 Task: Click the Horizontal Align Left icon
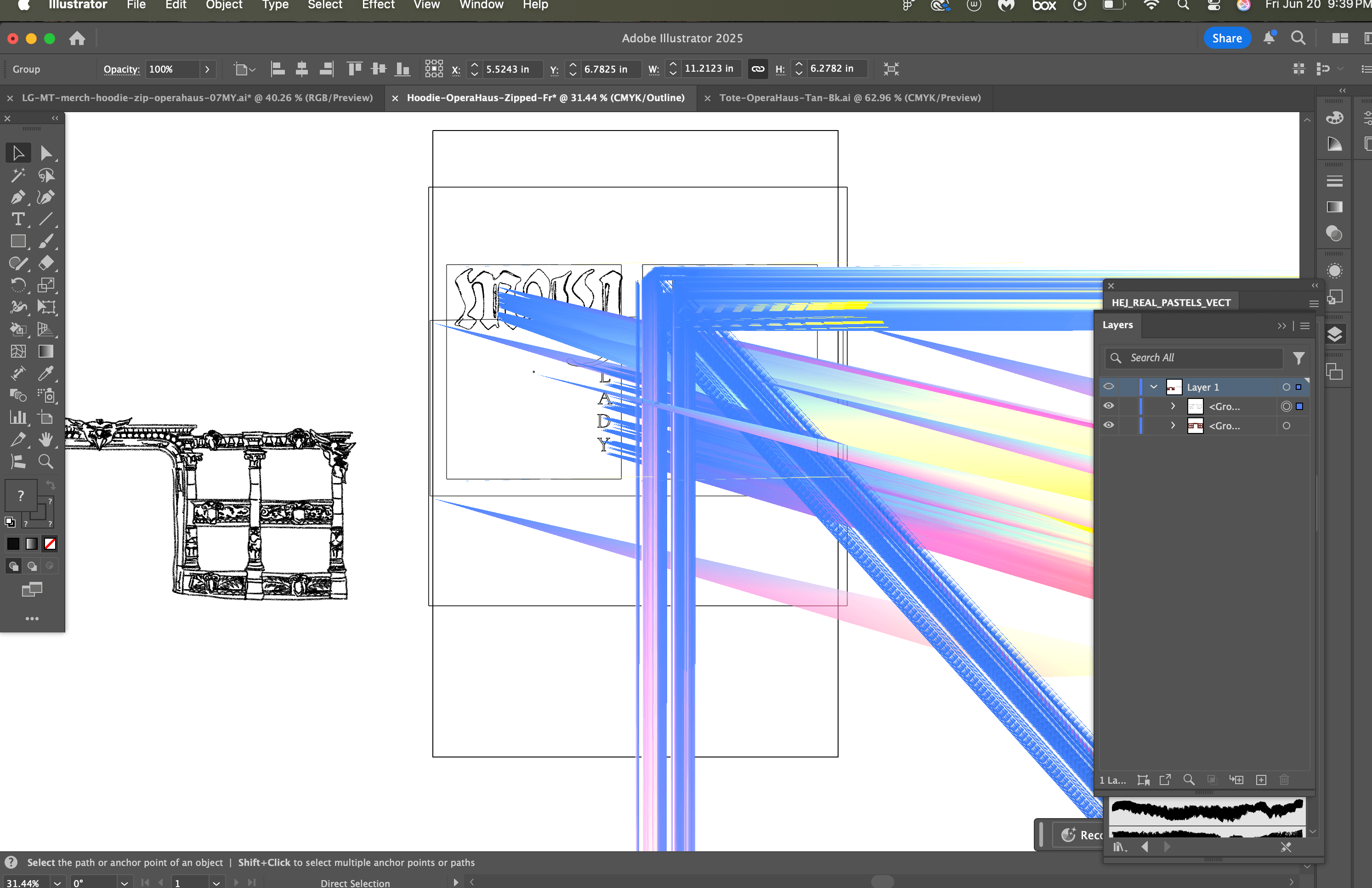coord(278,69)
